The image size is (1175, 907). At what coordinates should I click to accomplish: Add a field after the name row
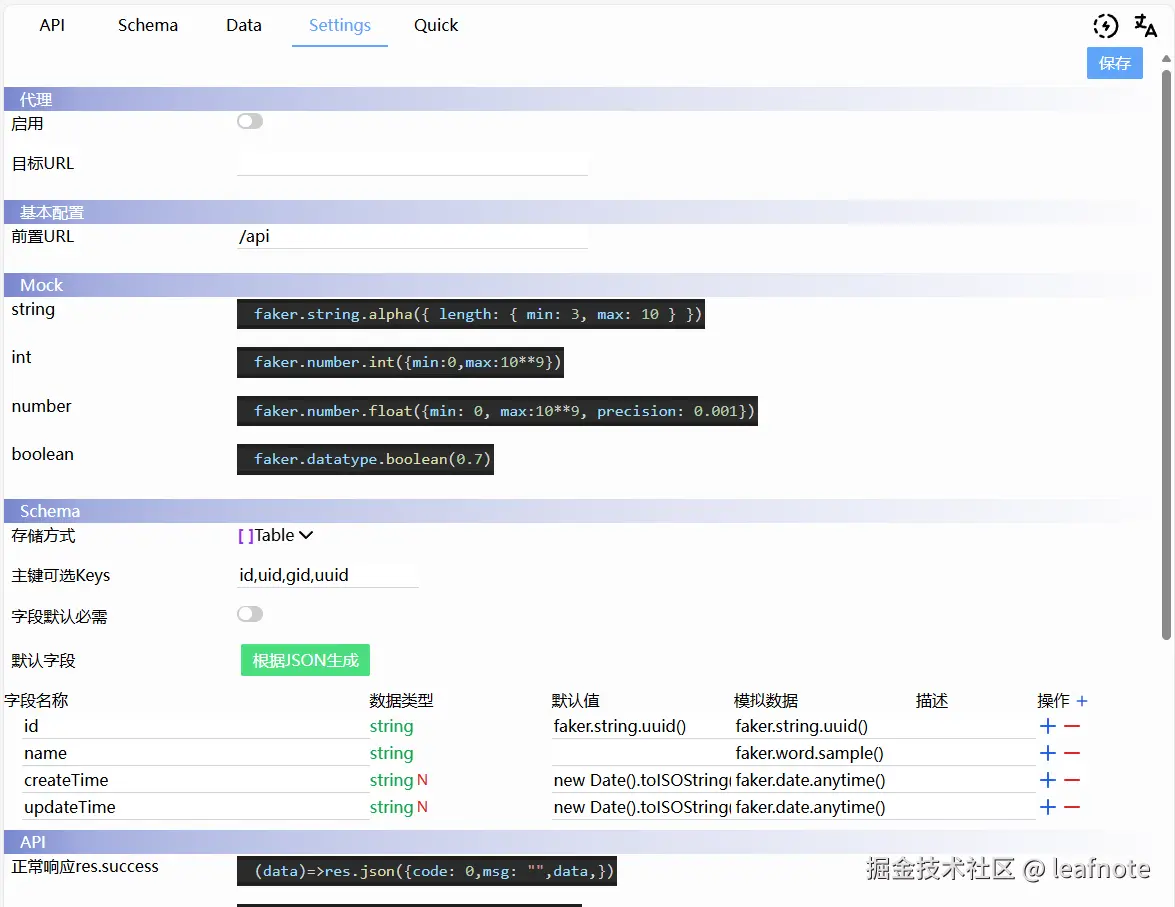[1048, 753]
